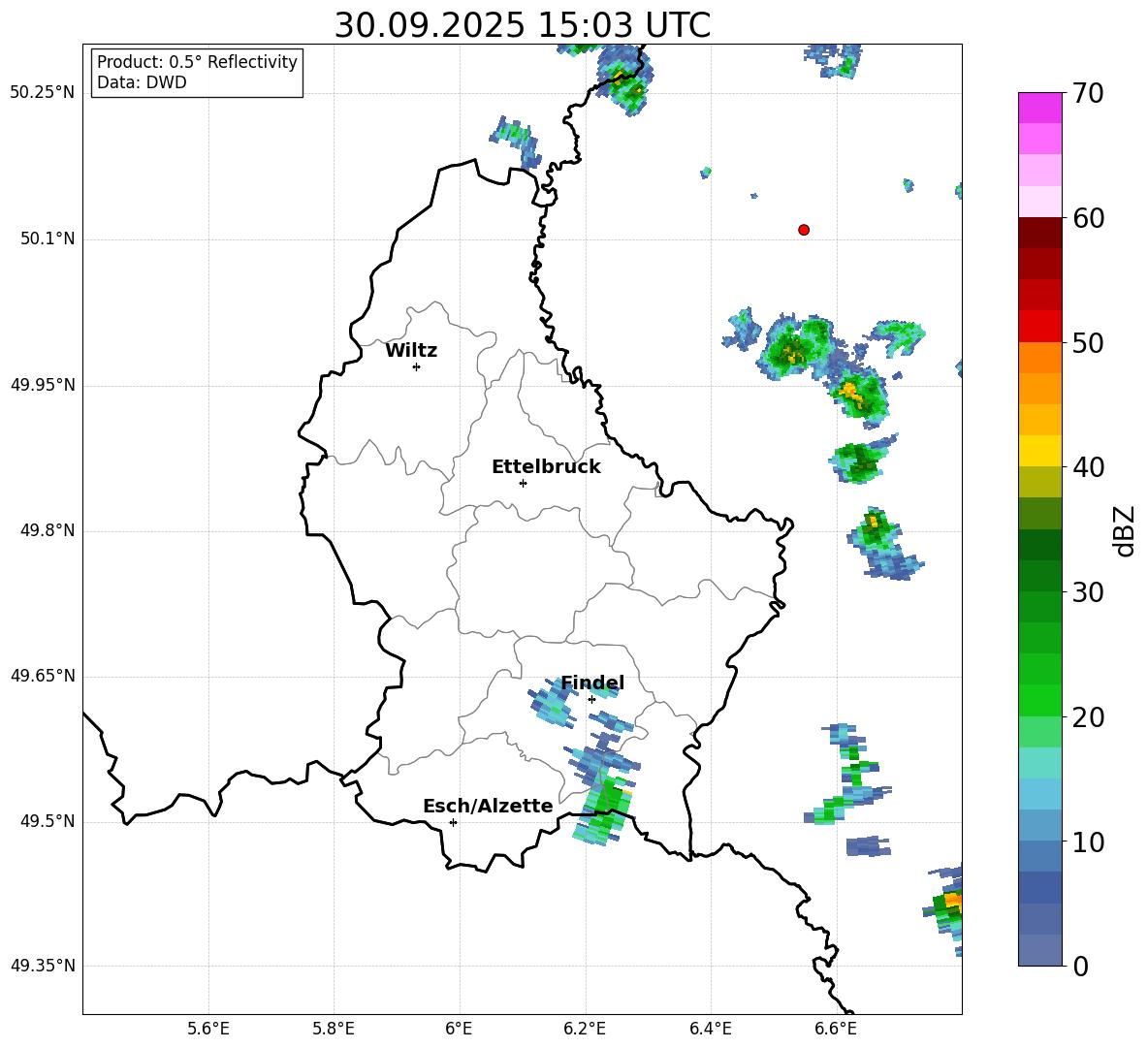Viewport: 1148px width, 1048px height.
Task: Click the Product: 0.5° Reflectivity text
Action: coord(197,62)
